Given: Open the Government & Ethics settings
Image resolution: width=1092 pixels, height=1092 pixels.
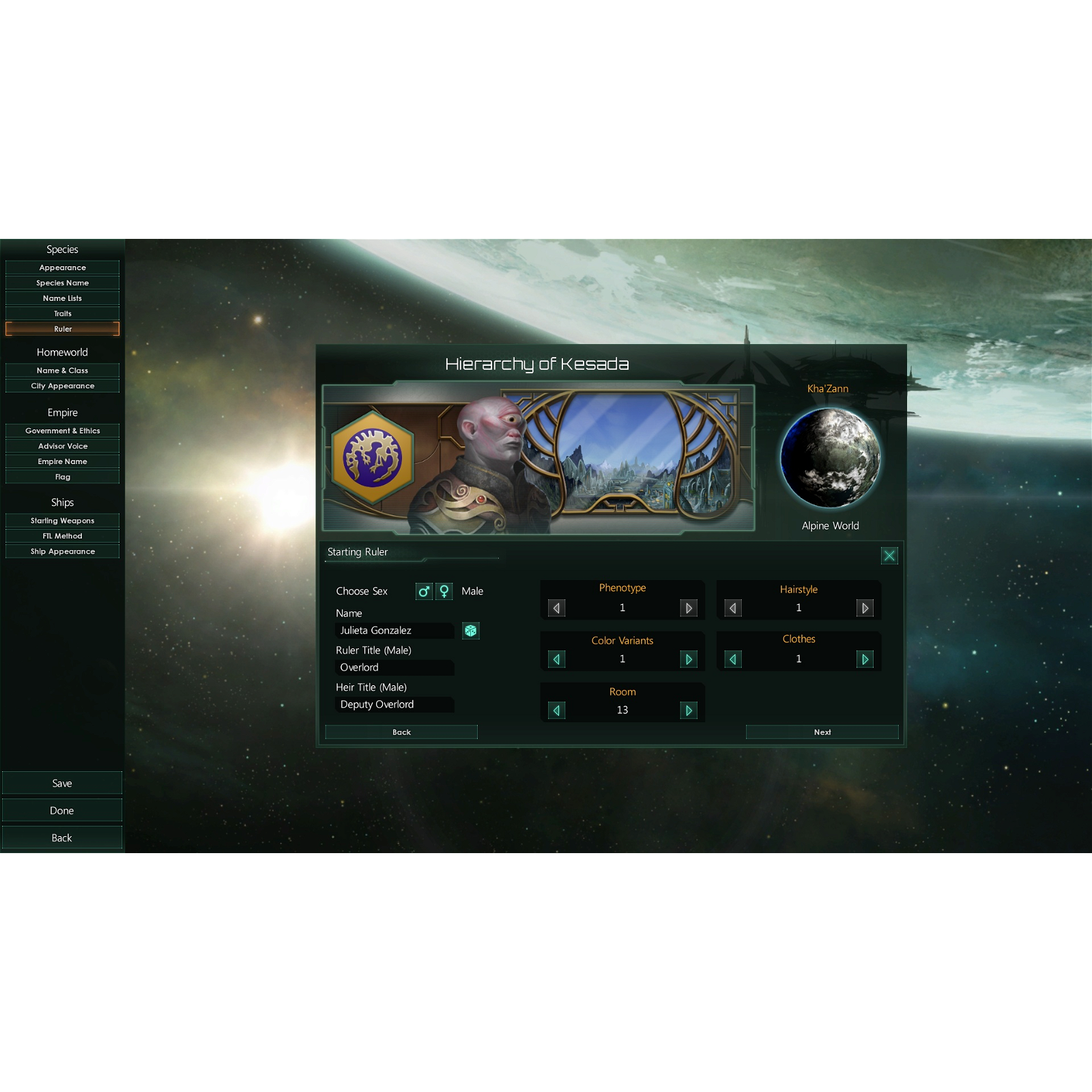Looking at the screenshot, I should (x=62, y=431).
